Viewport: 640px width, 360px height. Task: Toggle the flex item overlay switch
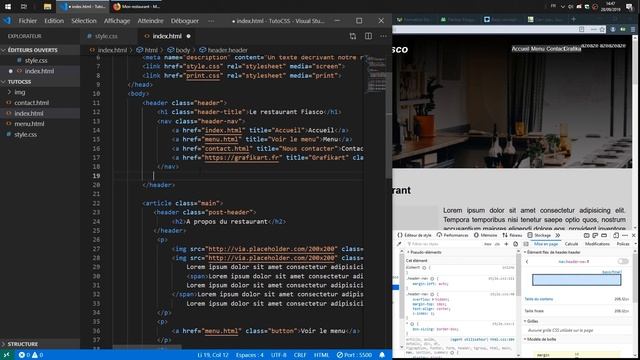pos(623,261)
